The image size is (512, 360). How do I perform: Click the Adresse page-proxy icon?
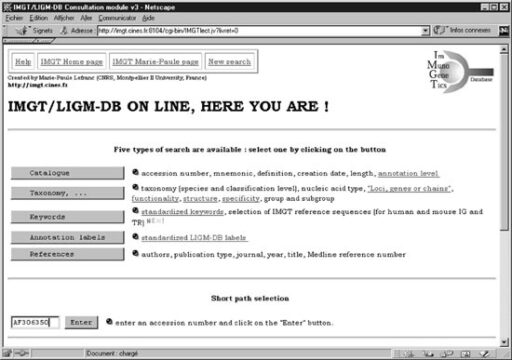click(64, 30)
